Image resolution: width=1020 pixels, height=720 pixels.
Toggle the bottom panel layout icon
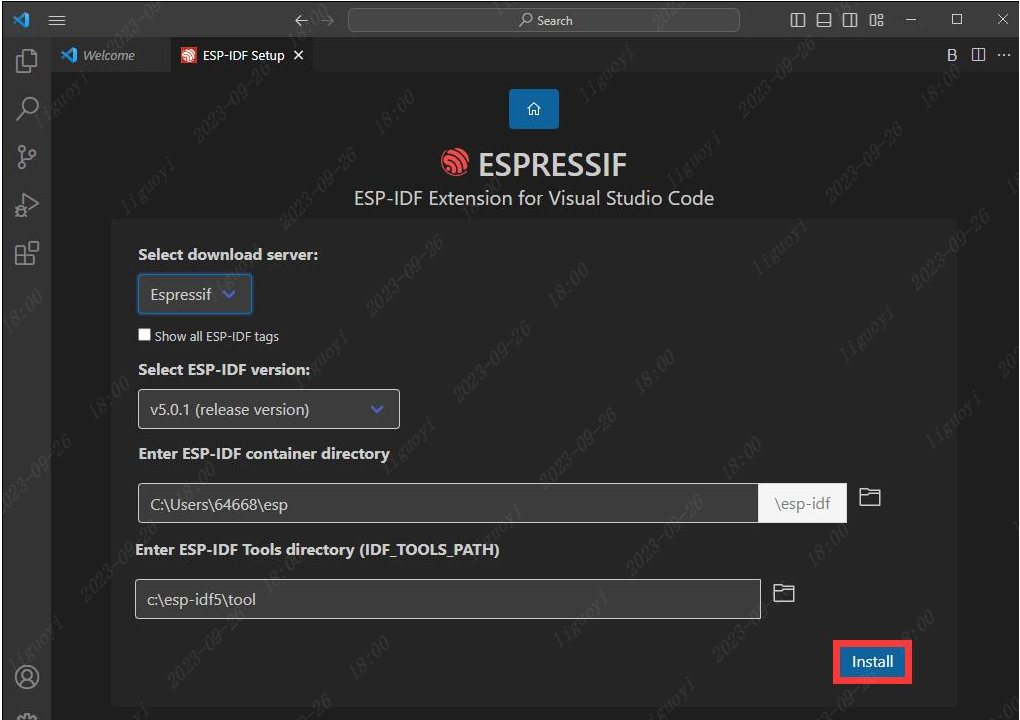click(x=824, y=20)
